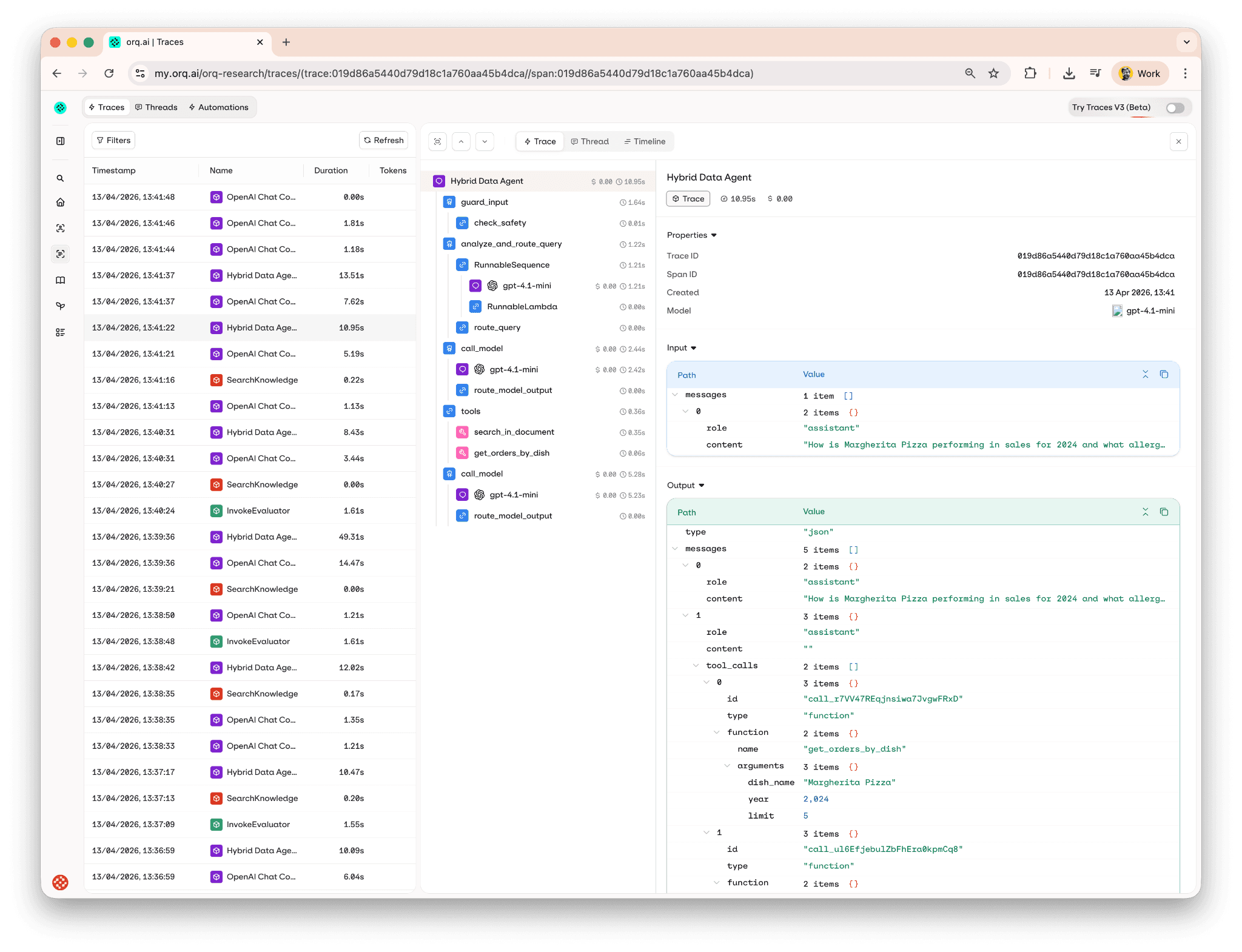The width and height of the screenshot is (1242, 952).
Task: Click the Refresh button
Action: (x=383, y=141)
